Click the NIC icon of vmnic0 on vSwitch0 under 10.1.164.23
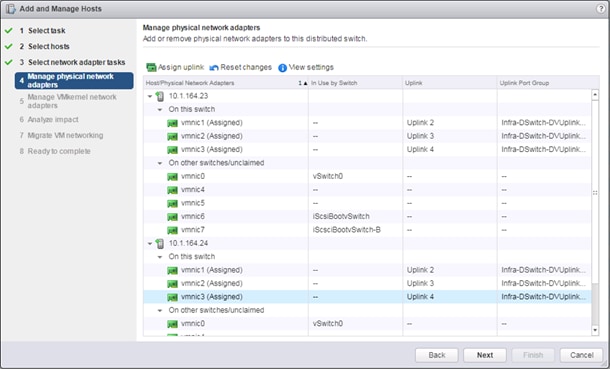The width and height of the screenshot is (610, 369). click(172, 177)
